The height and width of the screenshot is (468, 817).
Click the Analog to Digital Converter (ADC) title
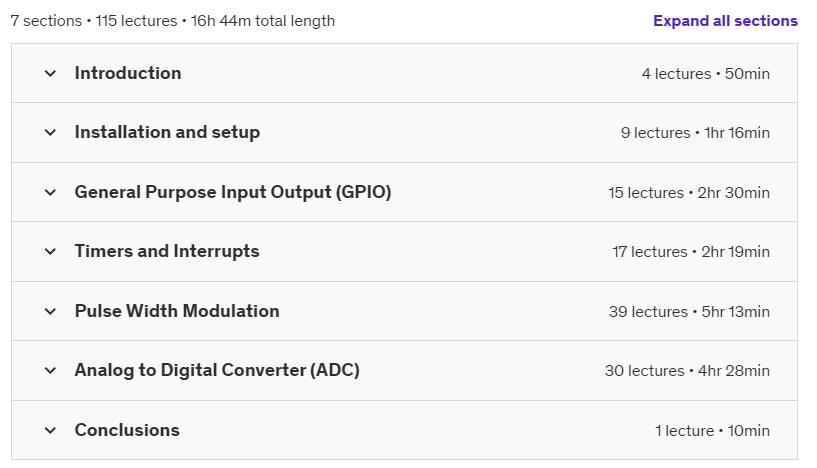[x=217, y=370]
